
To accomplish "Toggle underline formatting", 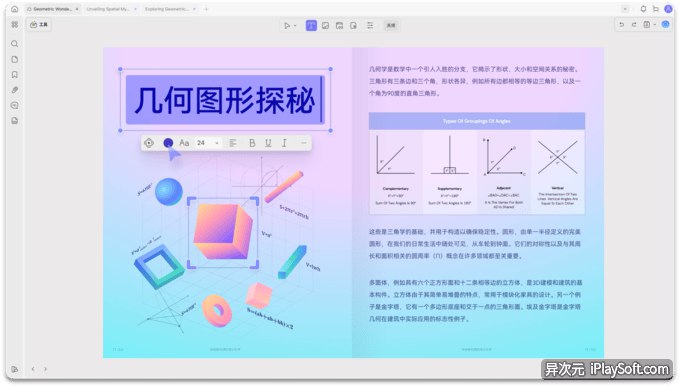I will click(268, 143).
